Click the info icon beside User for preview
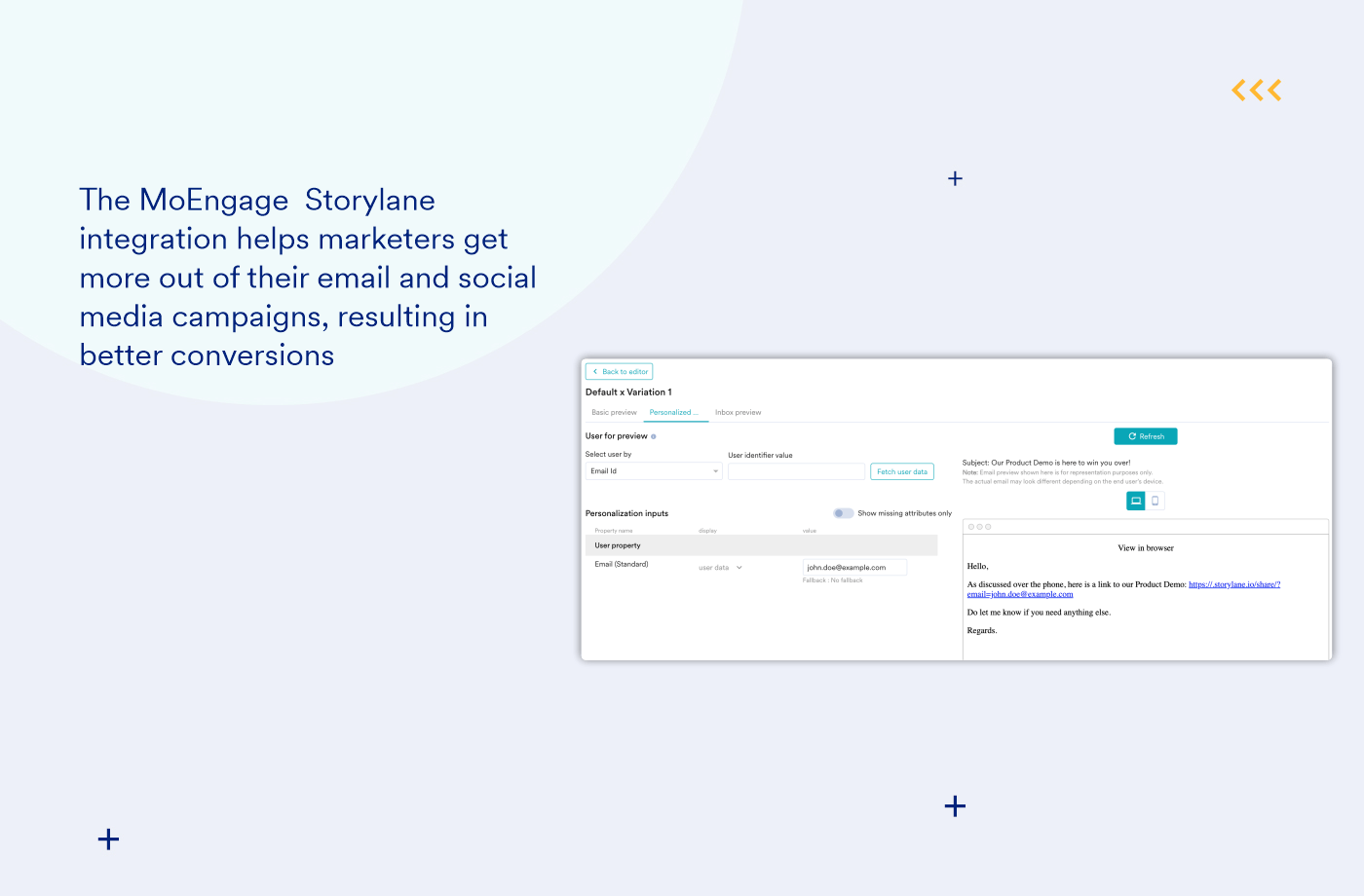 pos(654,436)
